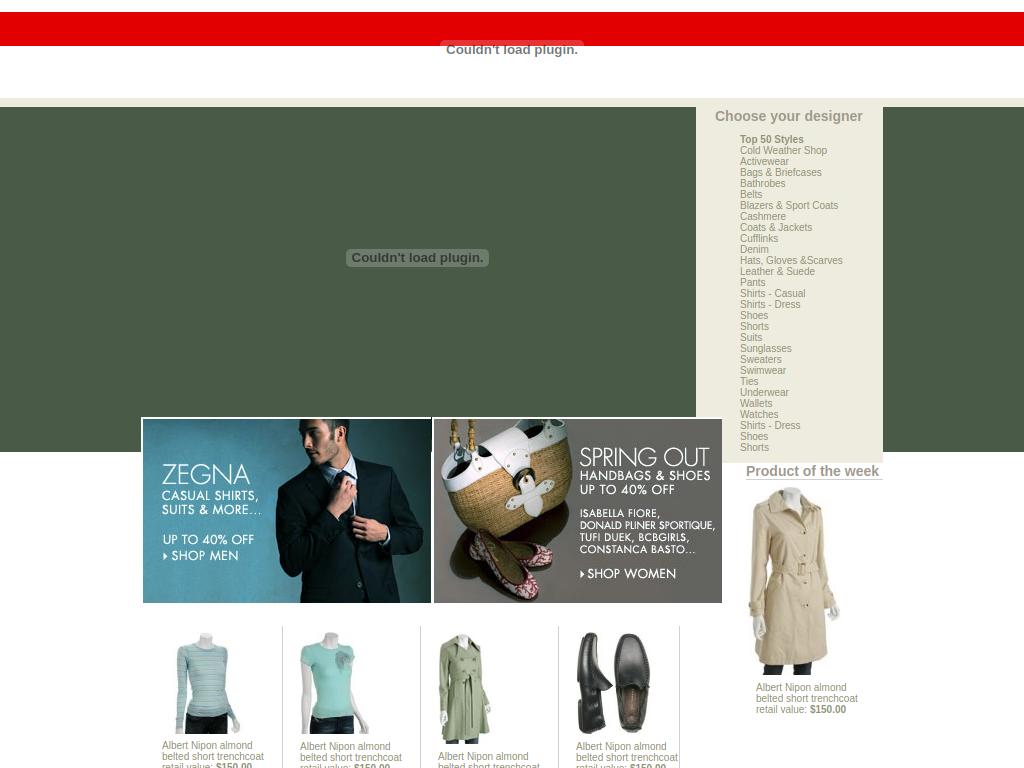Viewport: 1024px width, 768px height.
Task: Open the Zegna Shop Men banner
Action: [x=287, y=511]
